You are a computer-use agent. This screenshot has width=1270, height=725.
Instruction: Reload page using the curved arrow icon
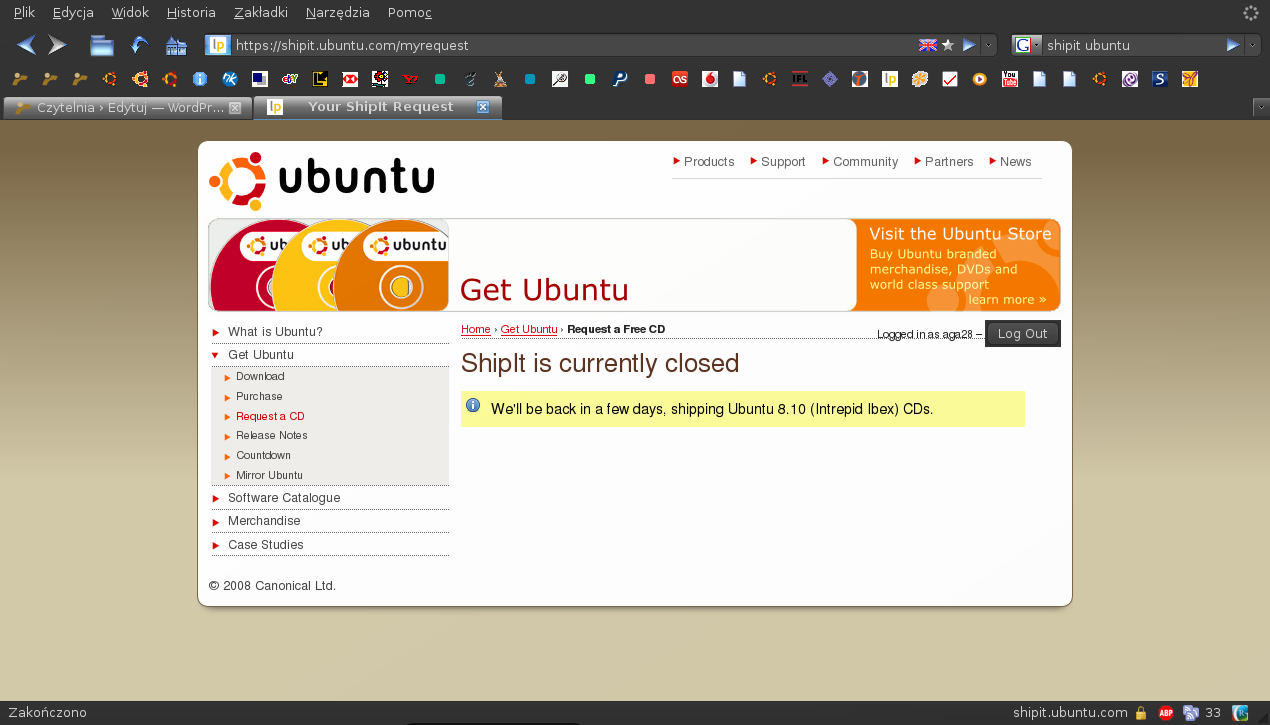pos(140,45)
